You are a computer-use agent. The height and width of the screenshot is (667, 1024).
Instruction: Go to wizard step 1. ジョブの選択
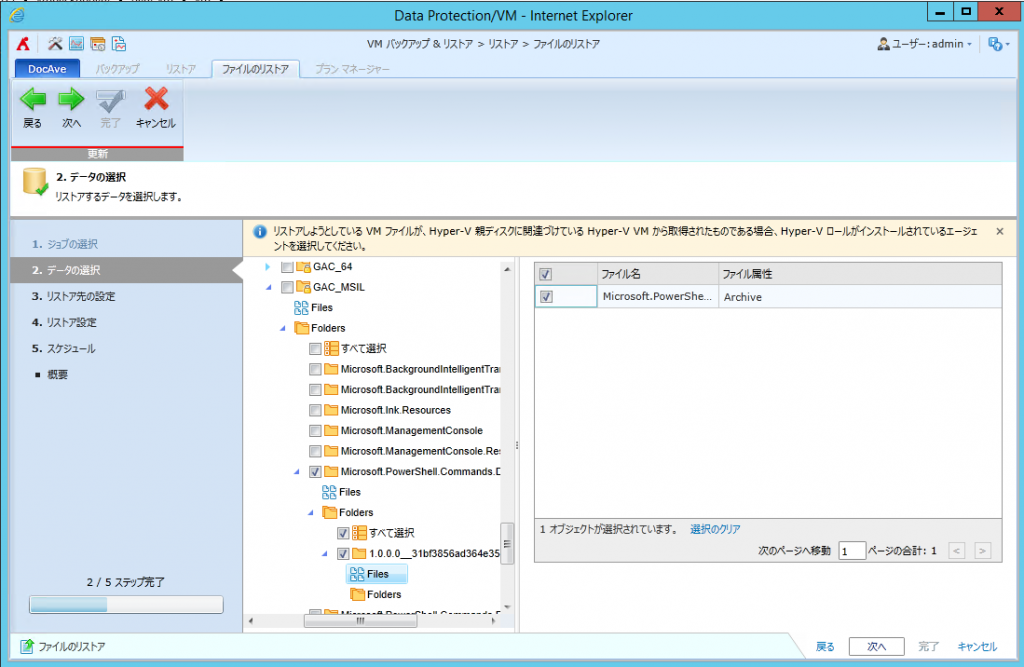pos(65,244)
